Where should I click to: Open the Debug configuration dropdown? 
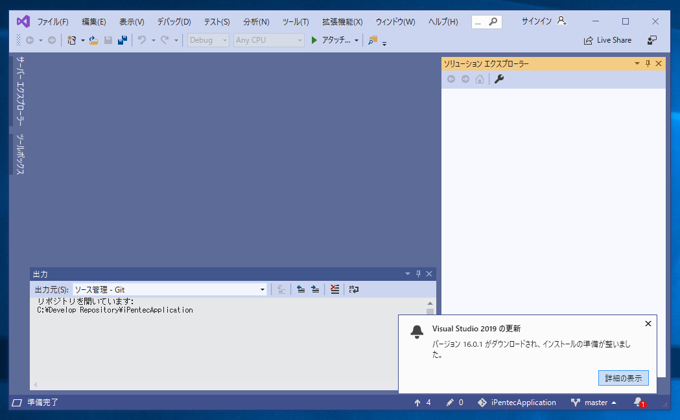pyautogui.click(x=208, y=40)
